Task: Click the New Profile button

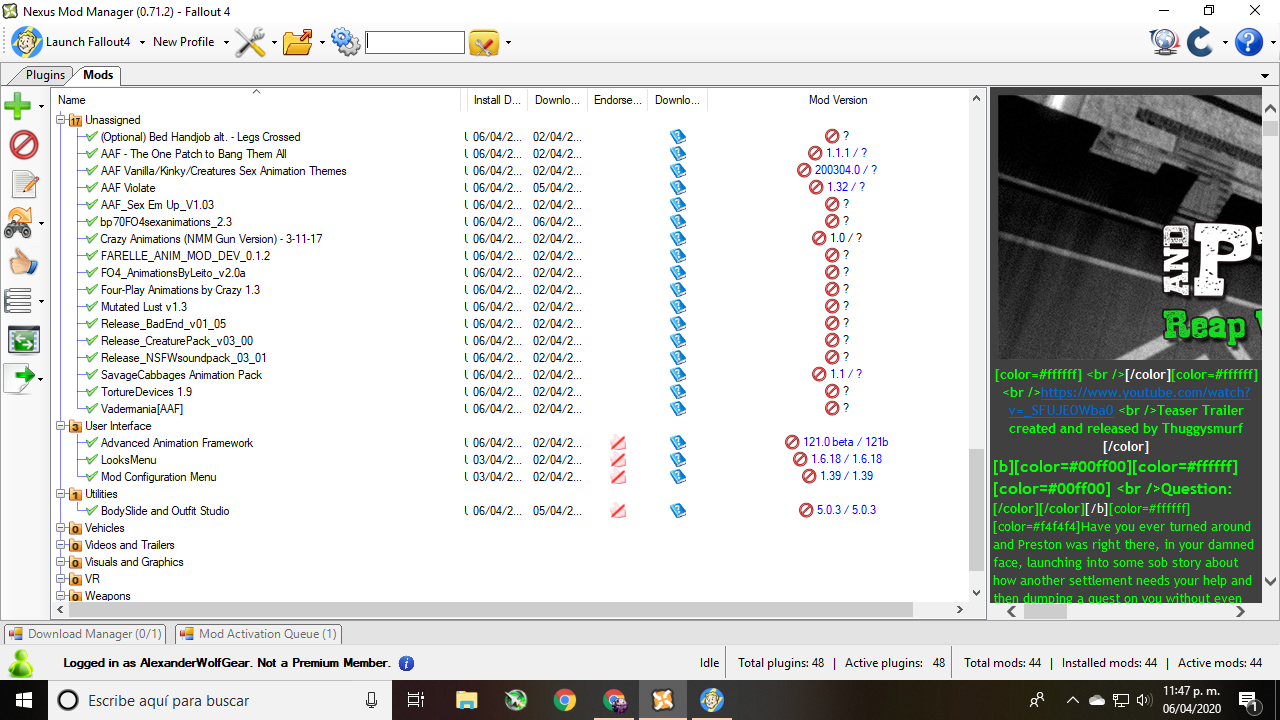Action: pos(183,42)
